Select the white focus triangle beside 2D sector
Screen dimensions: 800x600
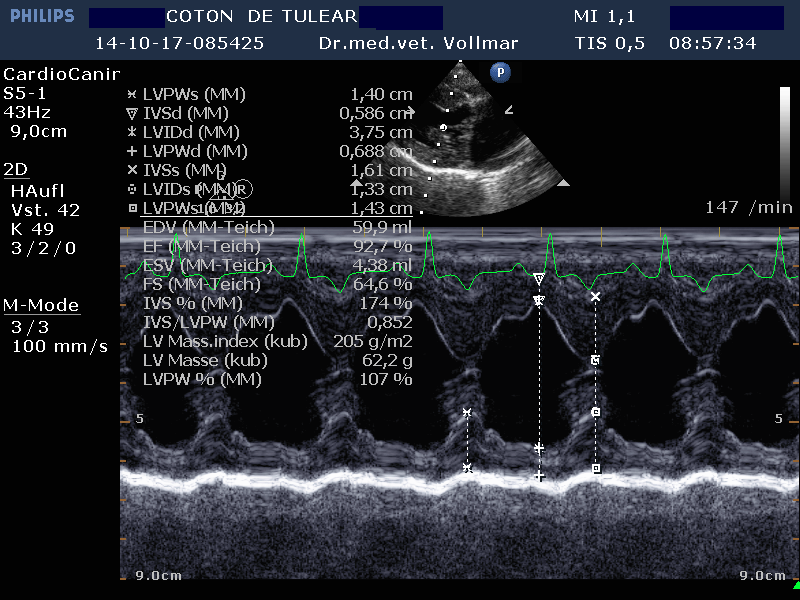pos(563,183)
